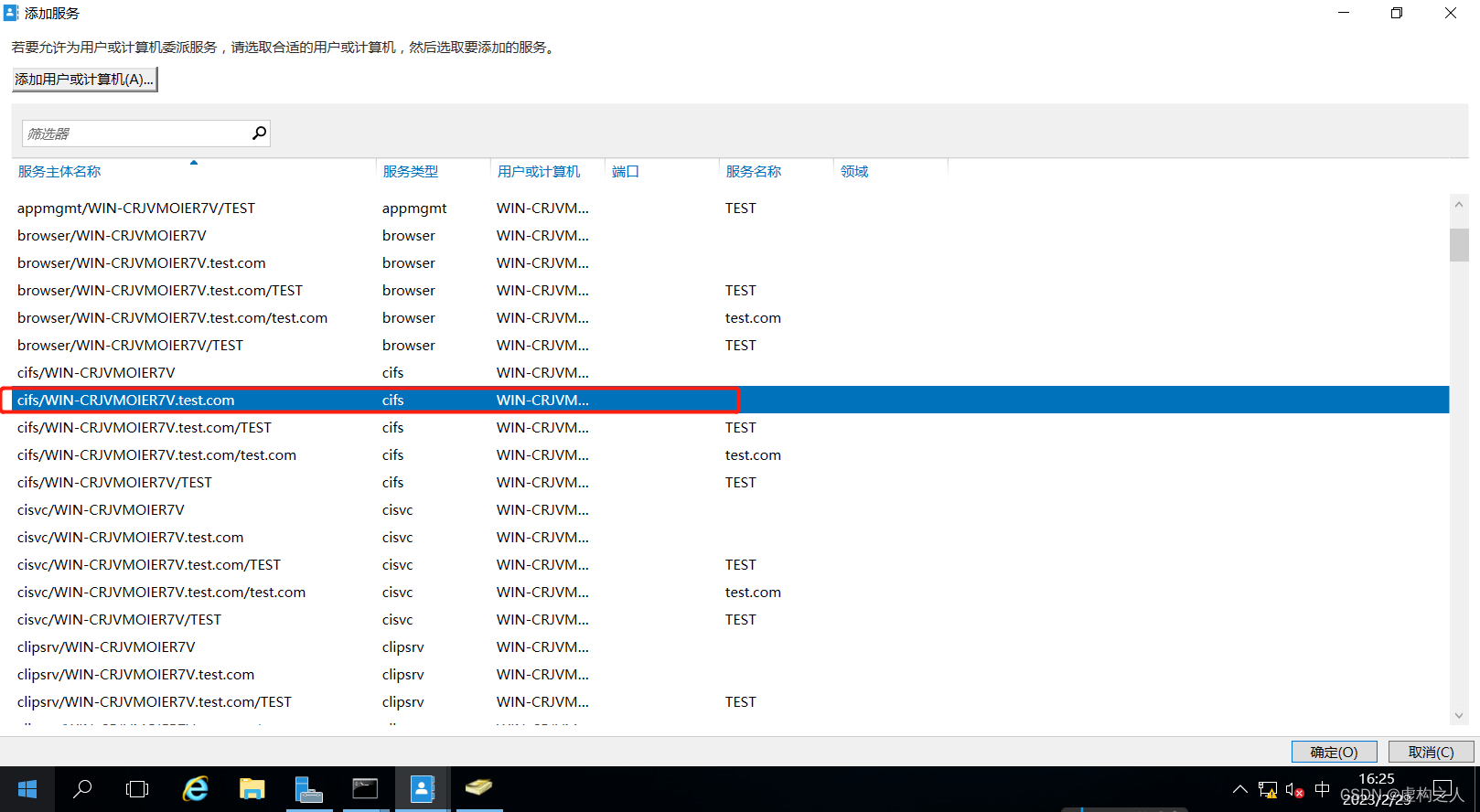Select cifs/WIN-CRJVMOIER7V.test.com/test.com row
This screenshot has height=812, width=1480.
click(730, 454)
